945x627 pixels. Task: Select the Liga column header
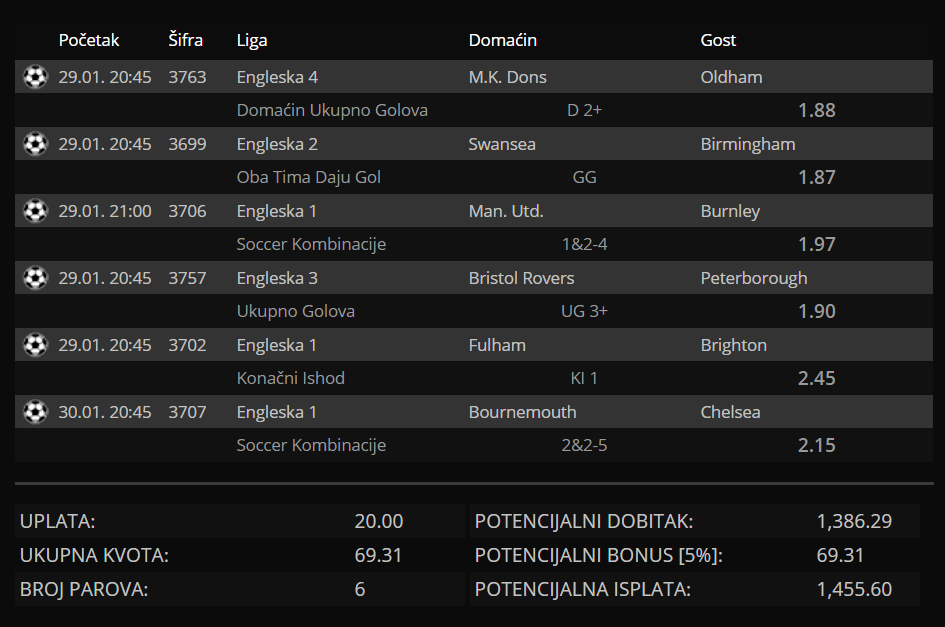point(252,41)
